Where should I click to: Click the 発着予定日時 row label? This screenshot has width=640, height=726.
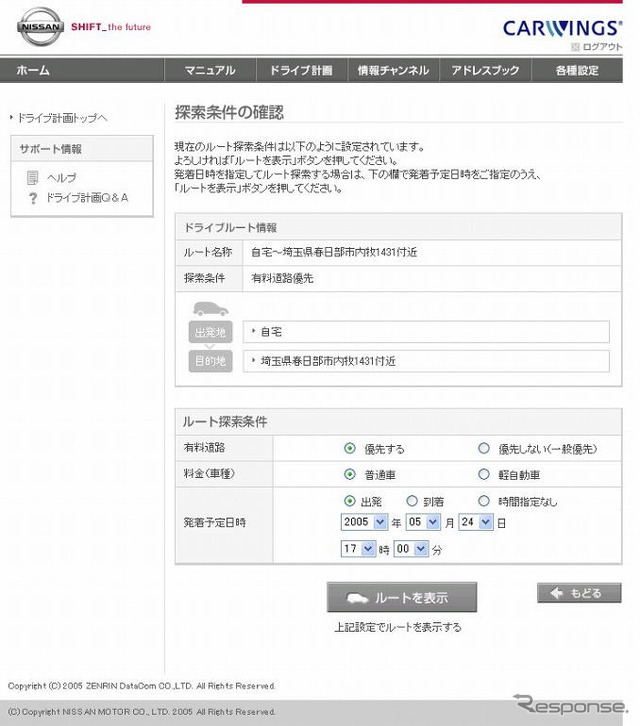tap(215, 523)
